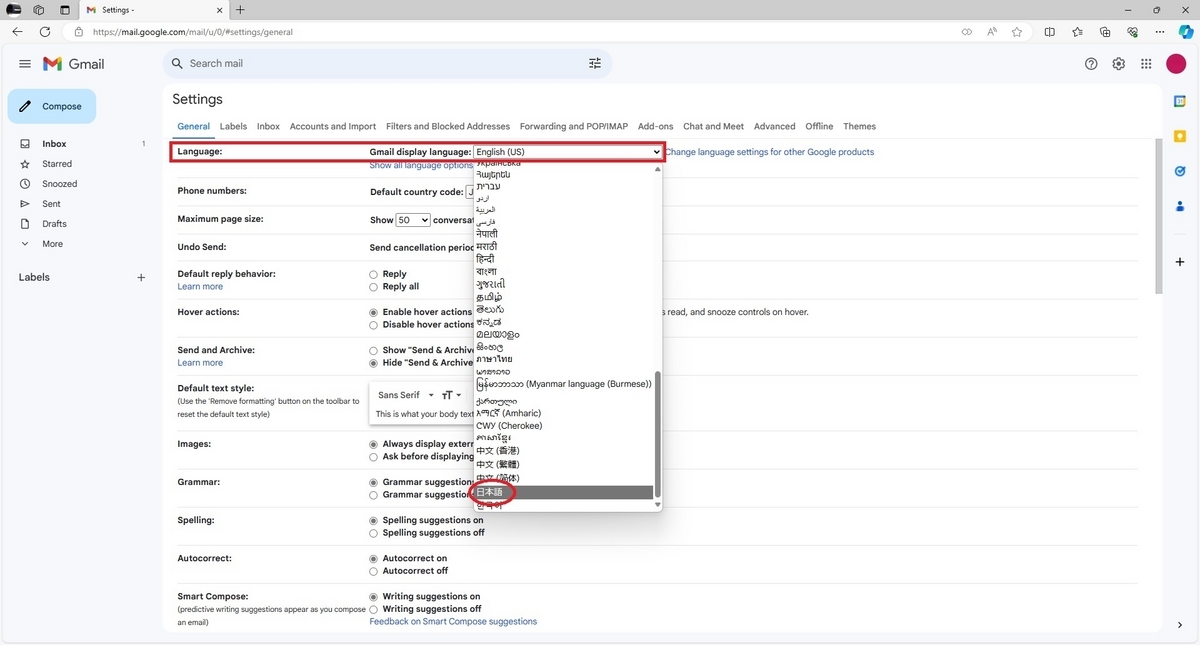Image resolution: width=1200 pixels, height=645 pixels.
Task: Open the Keep side panel icon
Action: pos(1180,136)
